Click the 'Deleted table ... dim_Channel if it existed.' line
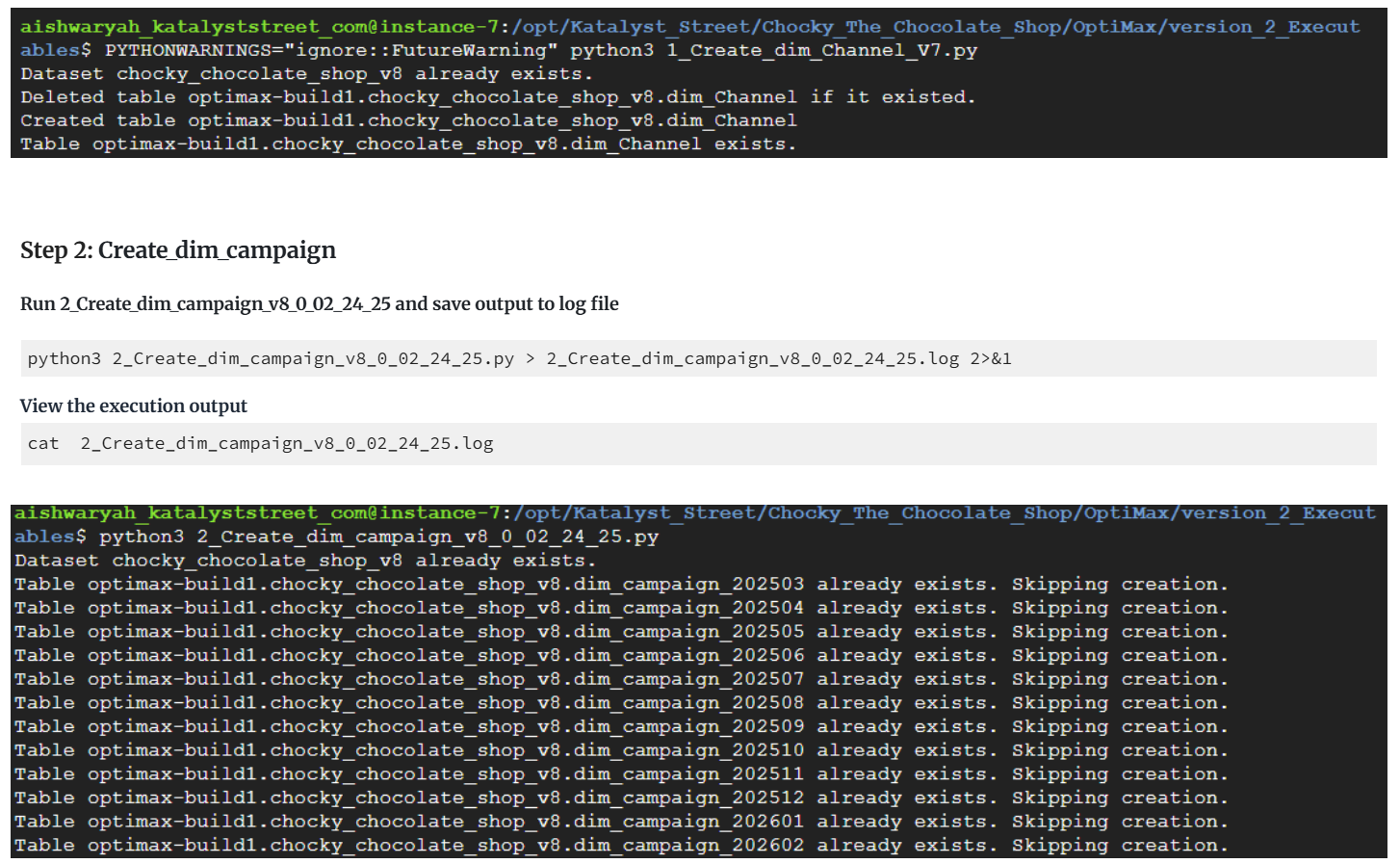1400x864 pixels. [498, 97]
